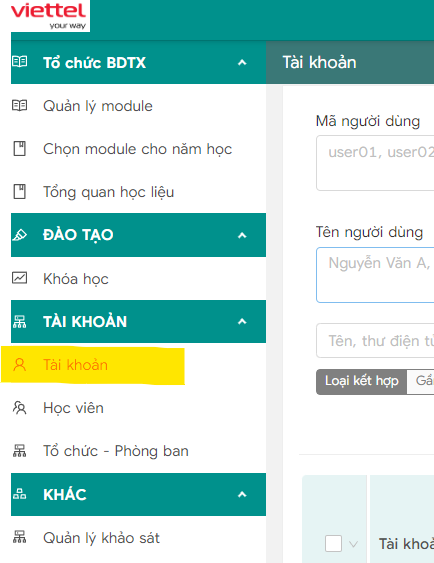Click the chart icon beside Khóa học

pos(19,278)
